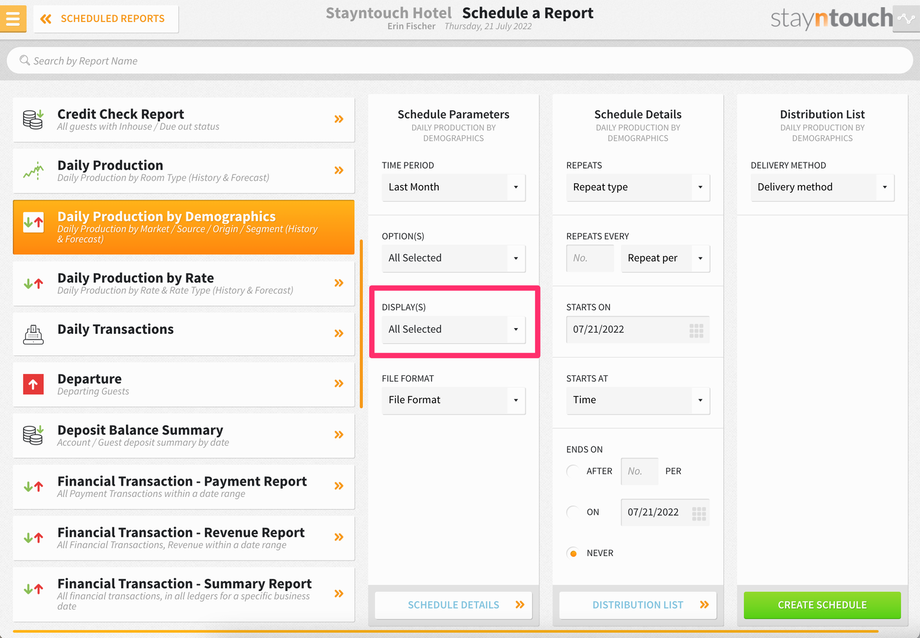This screenshot has width=920, height=638.
Task: Click the Repeats Every number field
Action: click(x=590, y=258)
